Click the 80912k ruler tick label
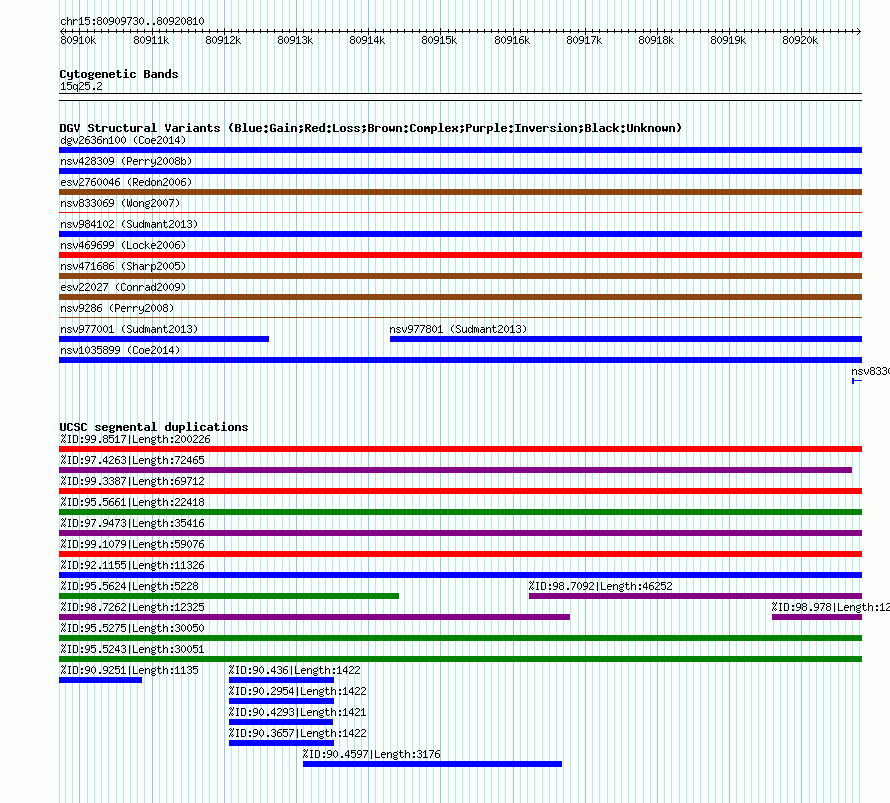Viewport: 890px width, 803px height. [x=223, y=40]
